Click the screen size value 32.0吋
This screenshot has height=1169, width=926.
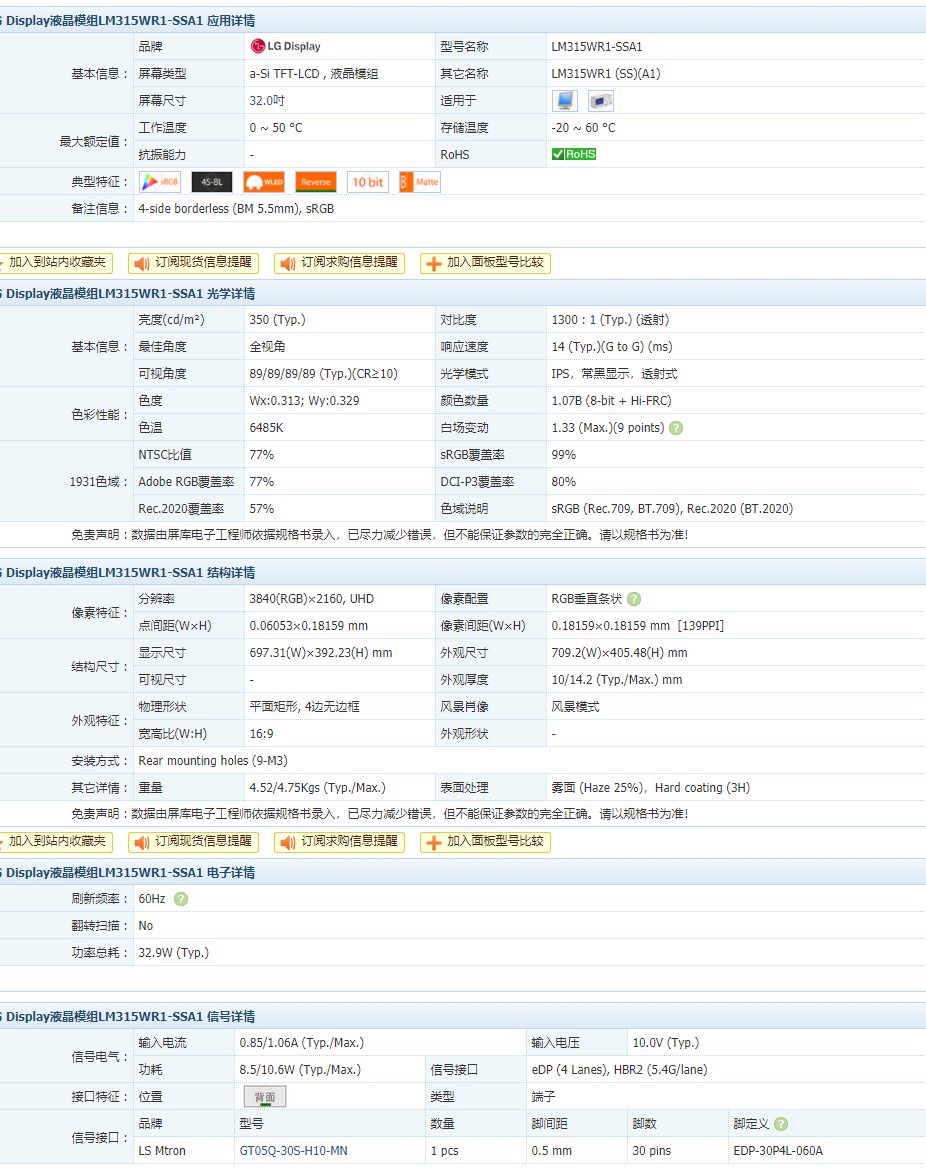267,101
